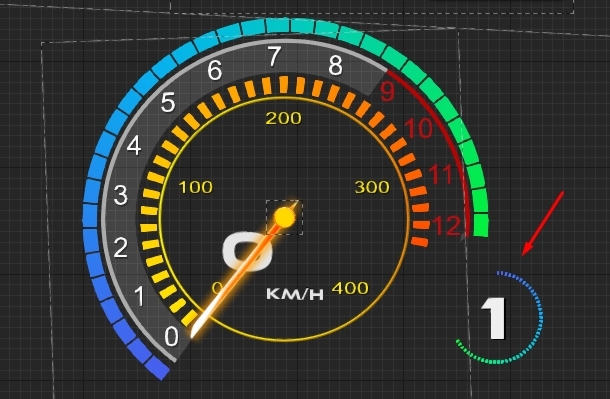Click the red RPM number 10
The height and width of the screenshot is (399, 610).
[x=419, y=128]
